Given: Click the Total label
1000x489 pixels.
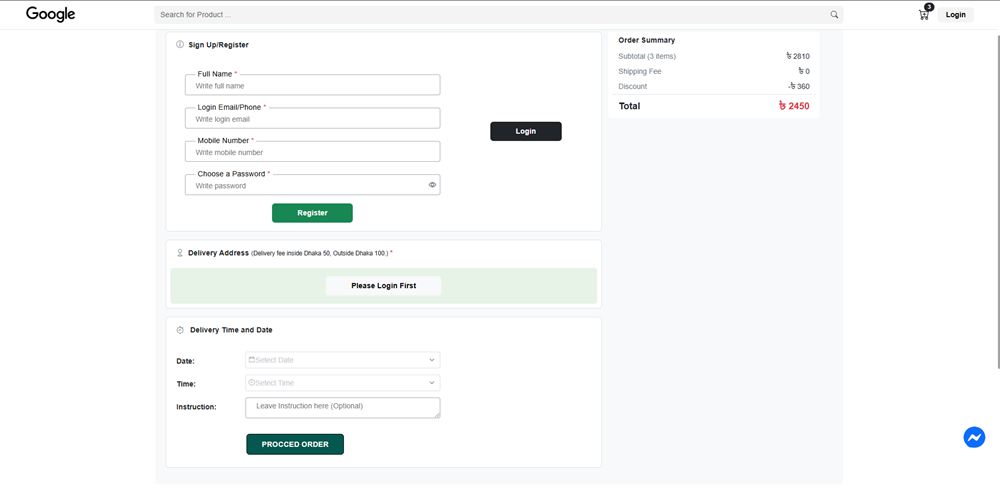Looking at the screenshot, I should [629, 106].
